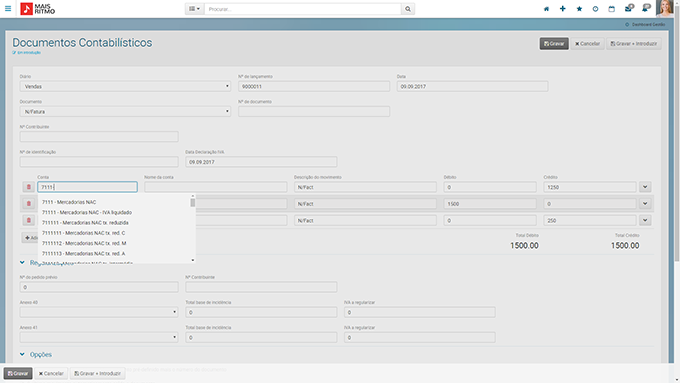Click top Gravar save button
680x383 pixels.
coord(554,43)
